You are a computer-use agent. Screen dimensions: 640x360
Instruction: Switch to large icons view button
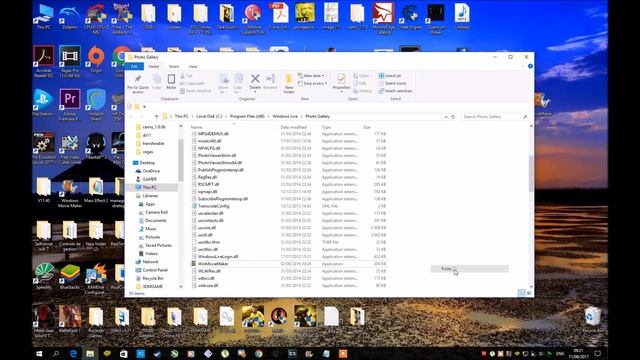click(x=529, y=293)
